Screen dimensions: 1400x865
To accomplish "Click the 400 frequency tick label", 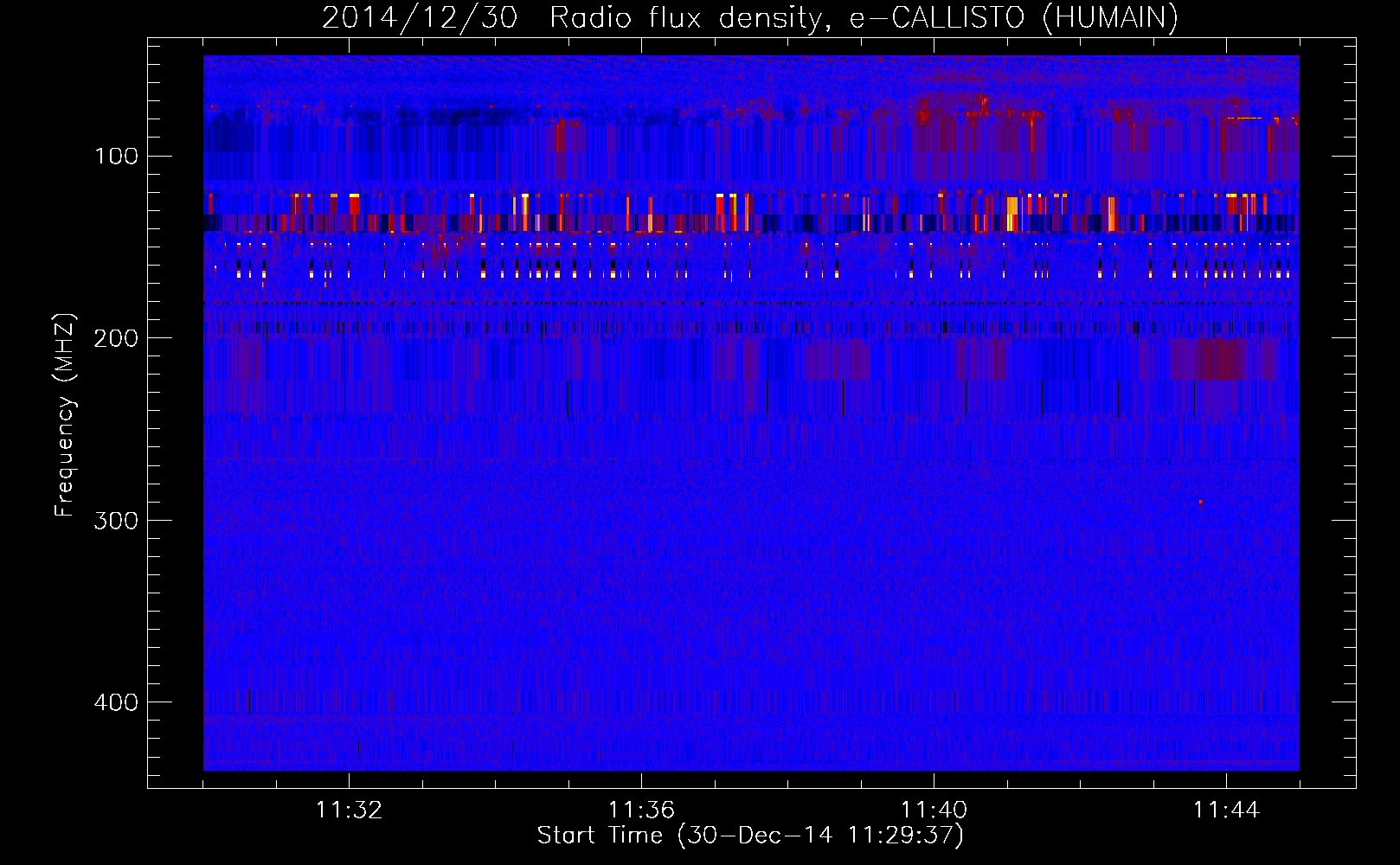I will click(x=116, y=702).
